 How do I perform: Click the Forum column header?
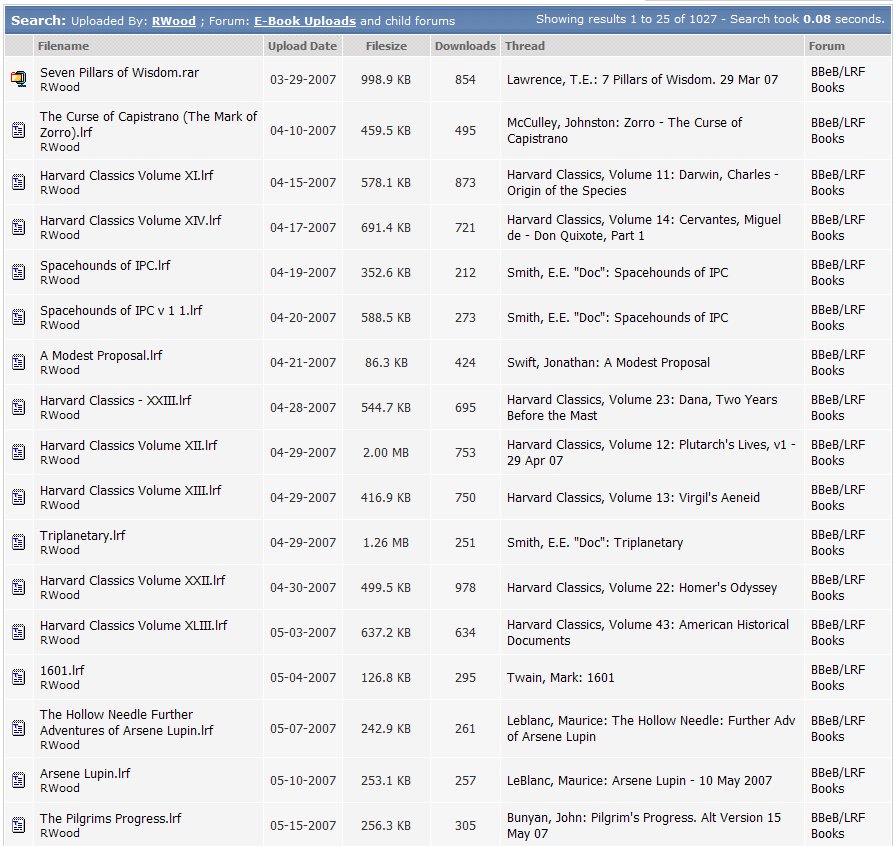click(x=827, y=46)
